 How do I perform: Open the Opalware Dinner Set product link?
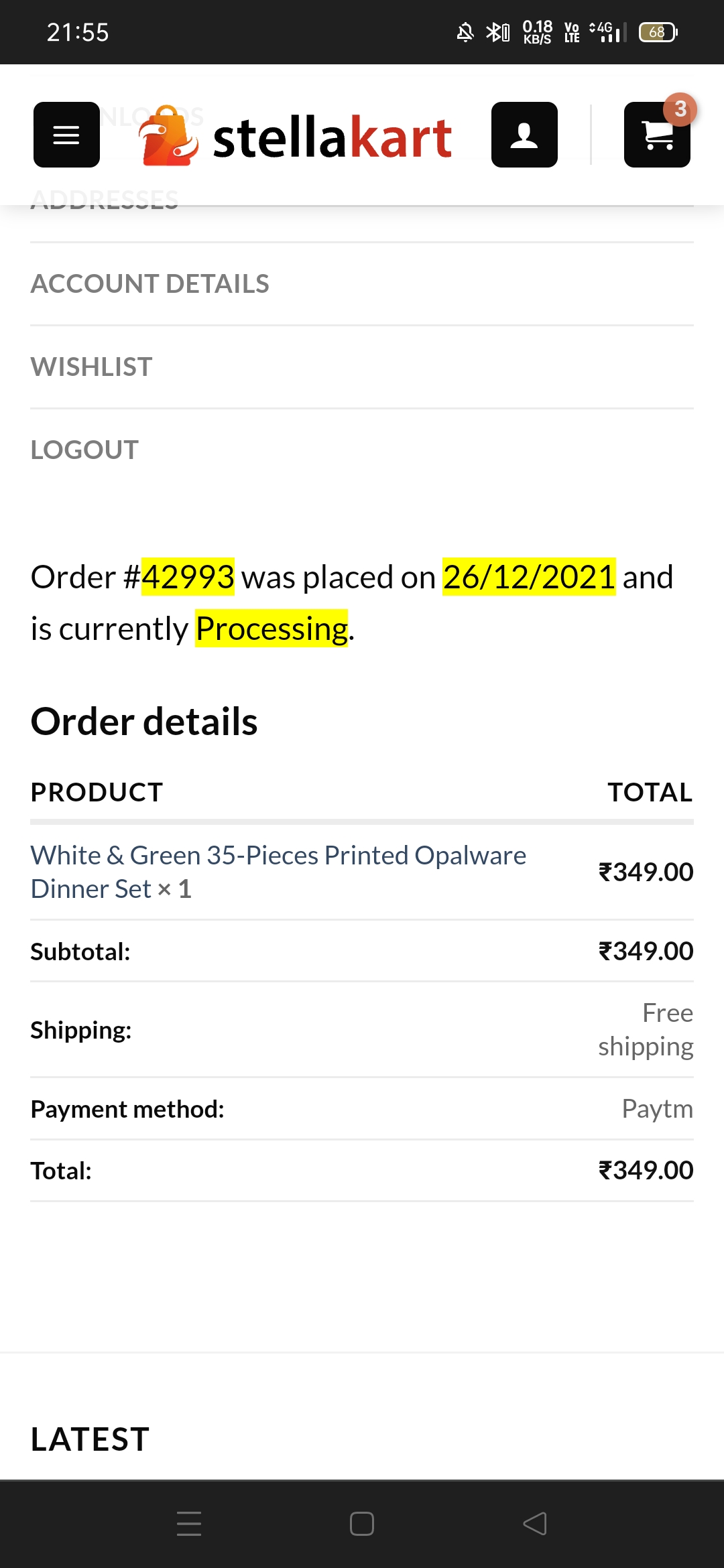pos(278,872)
